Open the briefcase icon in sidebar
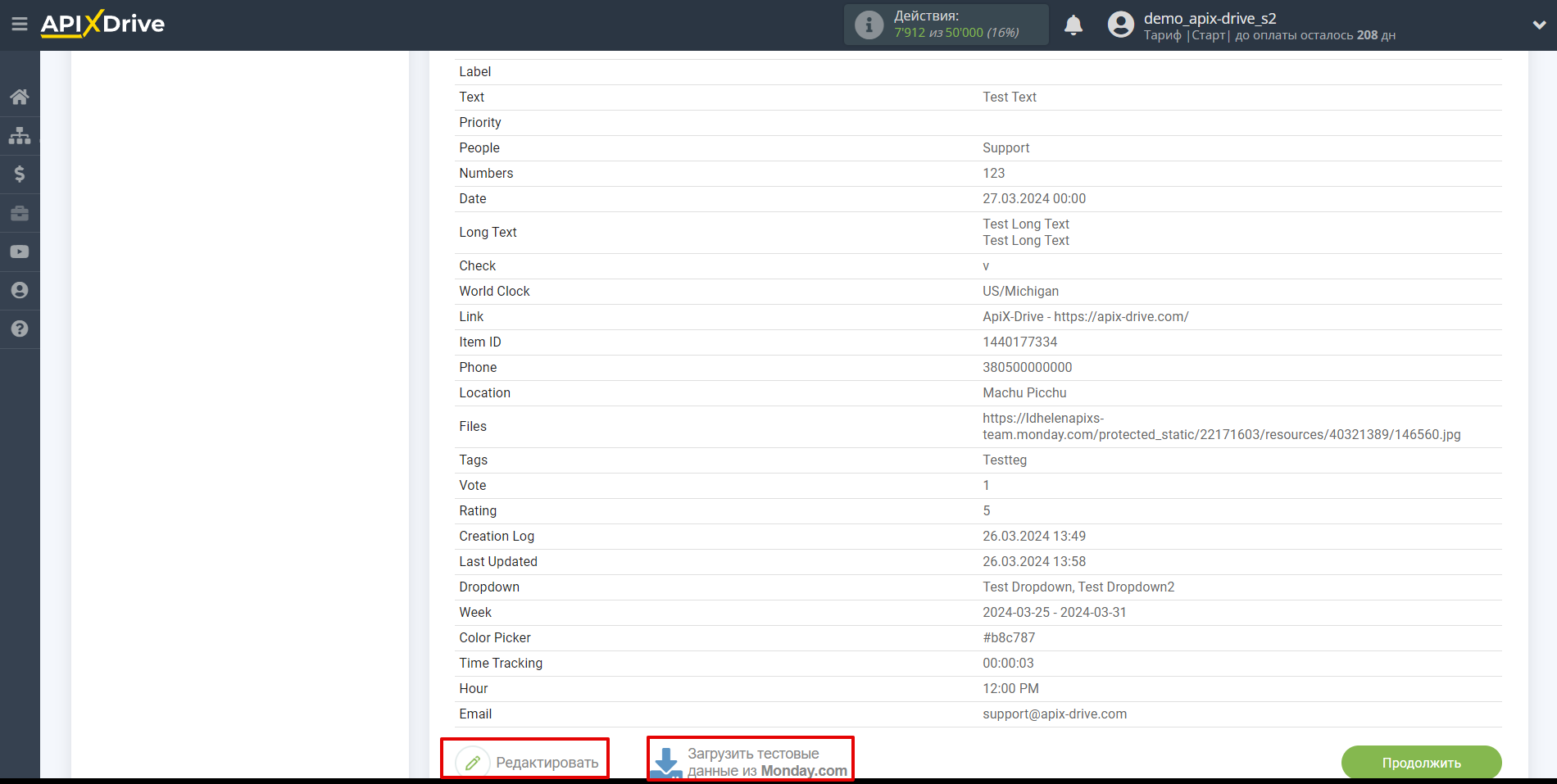The height and width of the screenshot is (784, 1557). click(x=20, y=213)
